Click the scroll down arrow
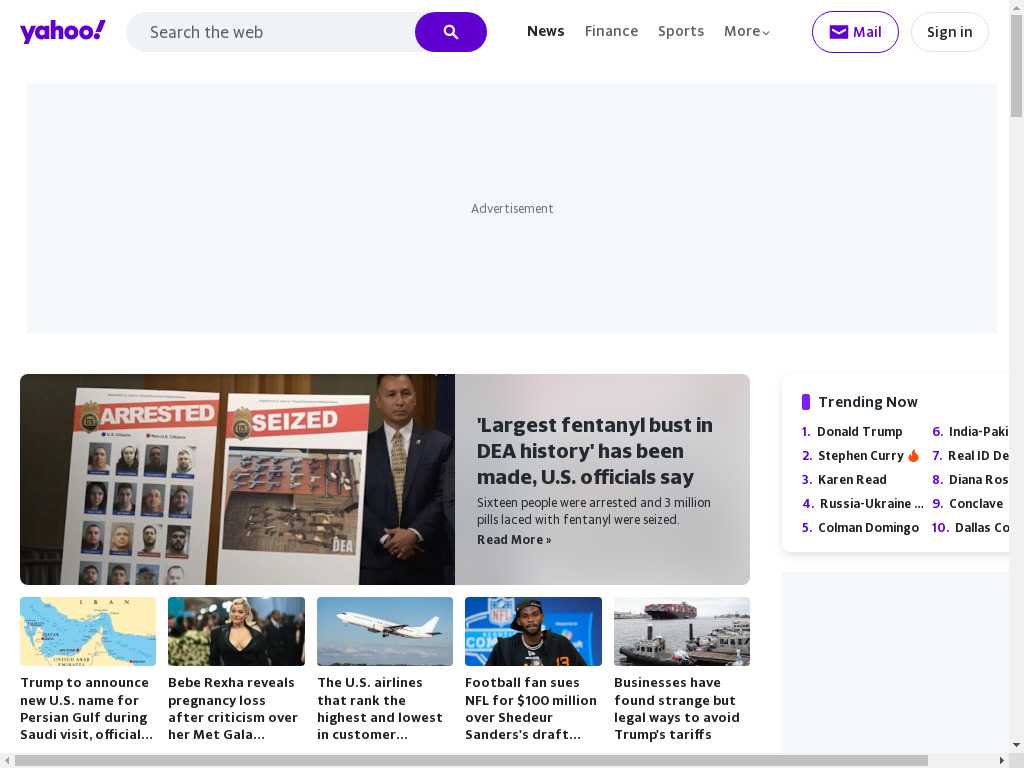The image size is (1024, 768). point(1016,745)
